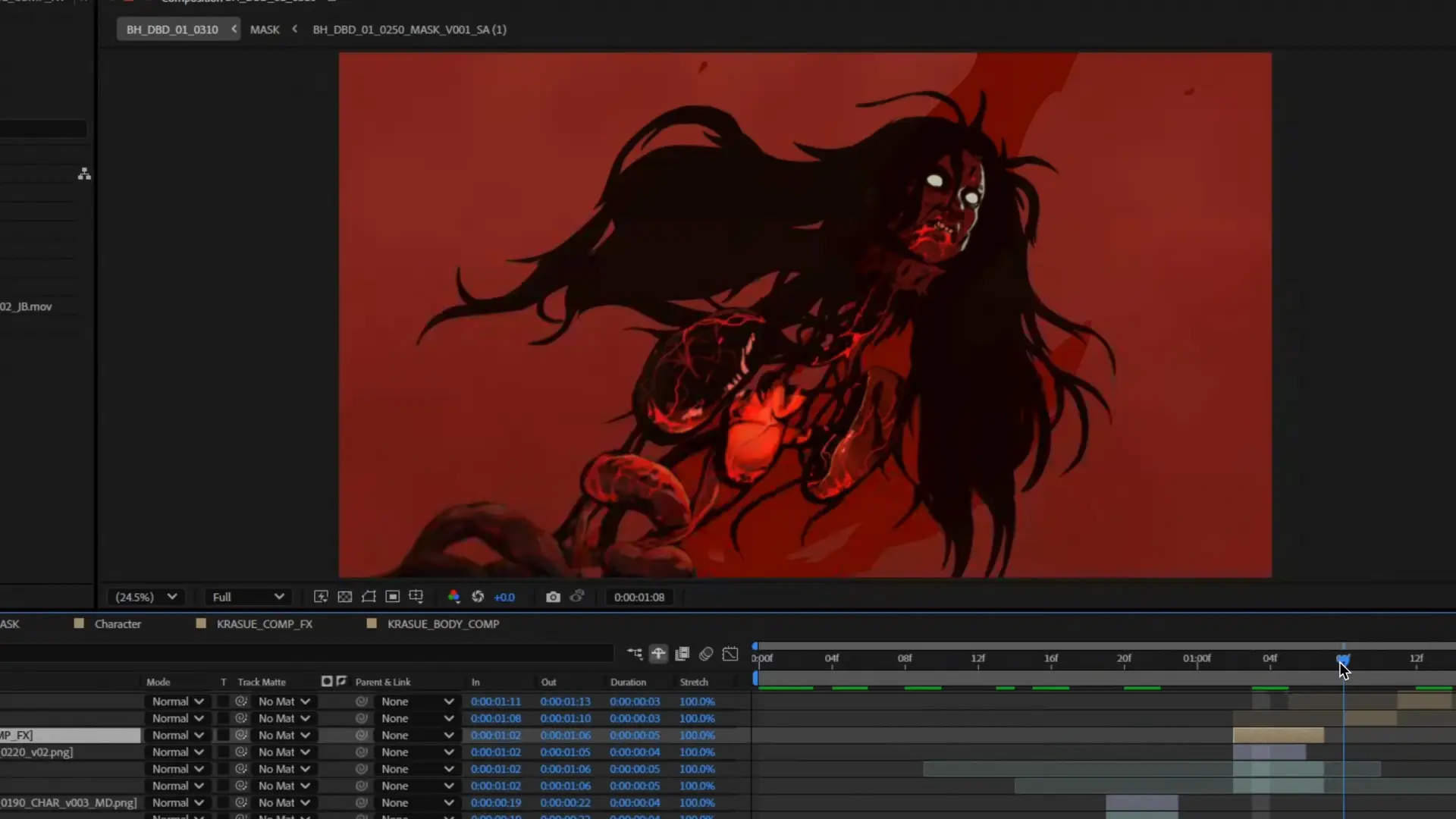
Task: Click the Reset Exposure icon
Action: coord(478,597)
